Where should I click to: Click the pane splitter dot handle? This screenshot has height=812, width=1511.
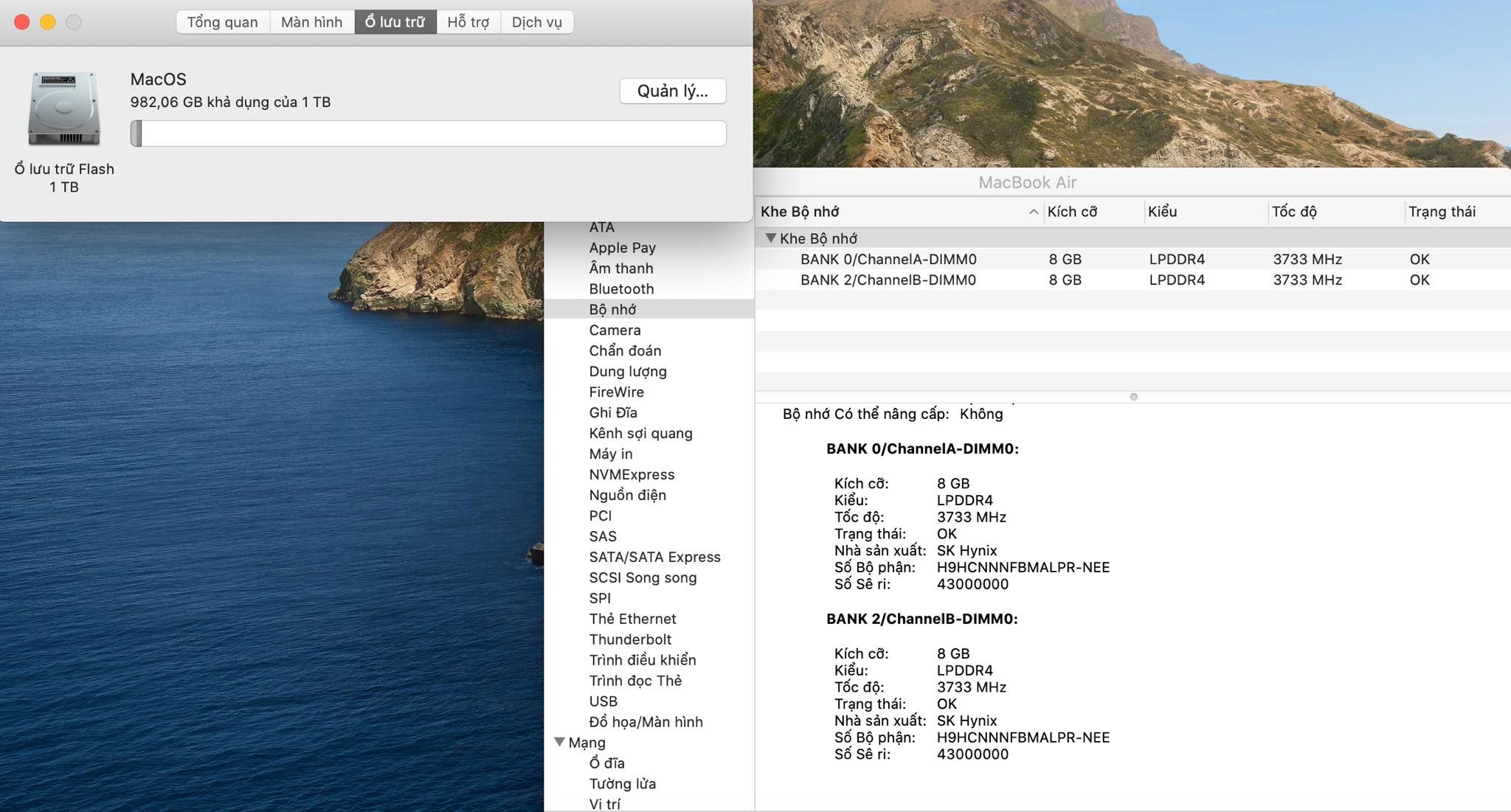point(1133,397)
